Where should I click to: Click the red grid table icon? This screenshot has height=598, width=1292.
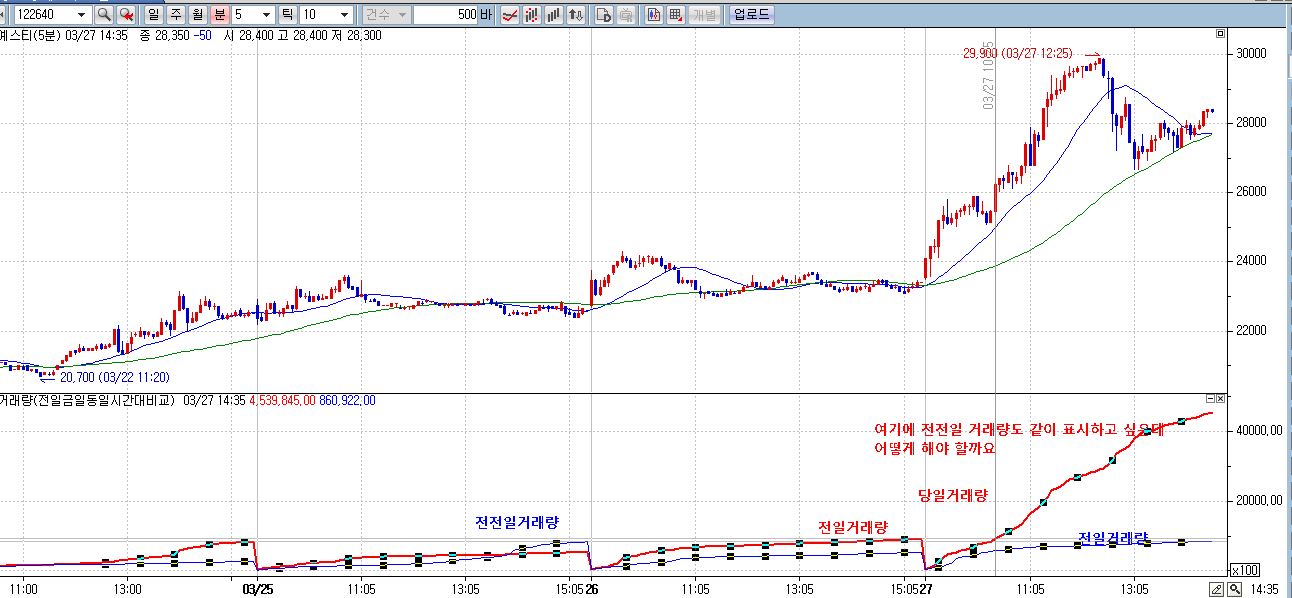click(676, 15)
